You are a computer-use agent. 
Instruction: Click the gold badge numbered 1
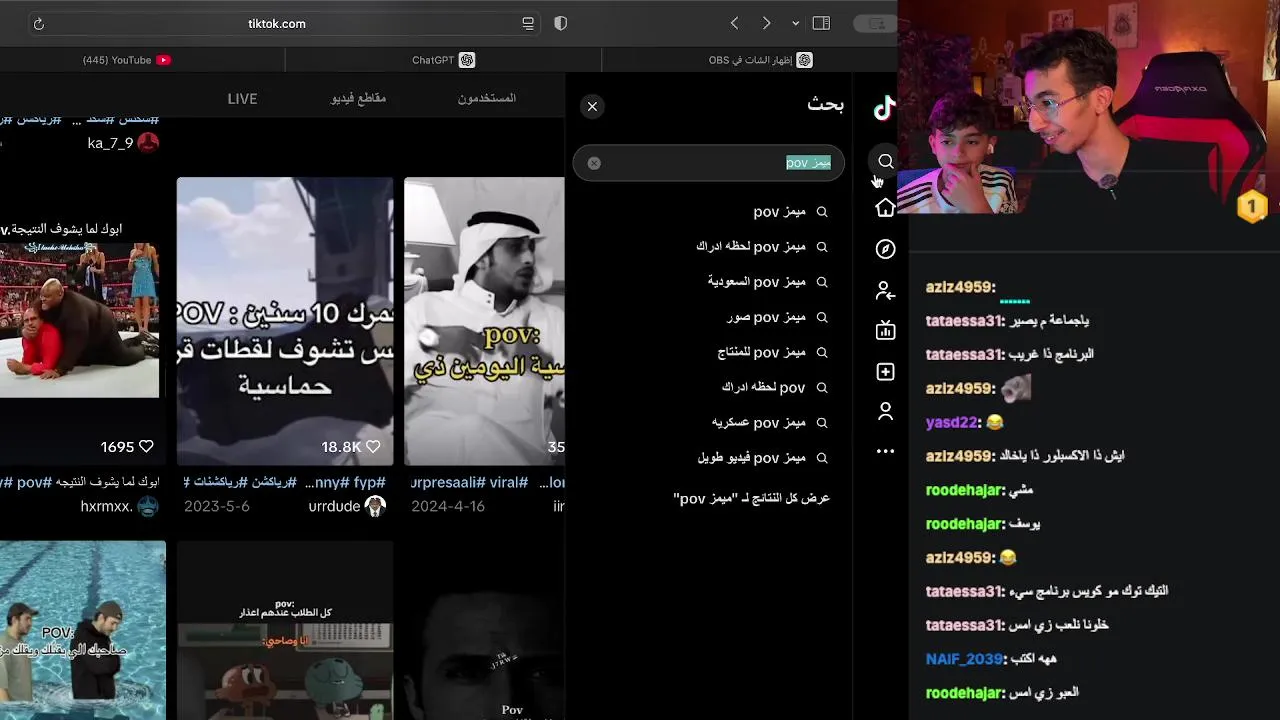point(1252,207)
